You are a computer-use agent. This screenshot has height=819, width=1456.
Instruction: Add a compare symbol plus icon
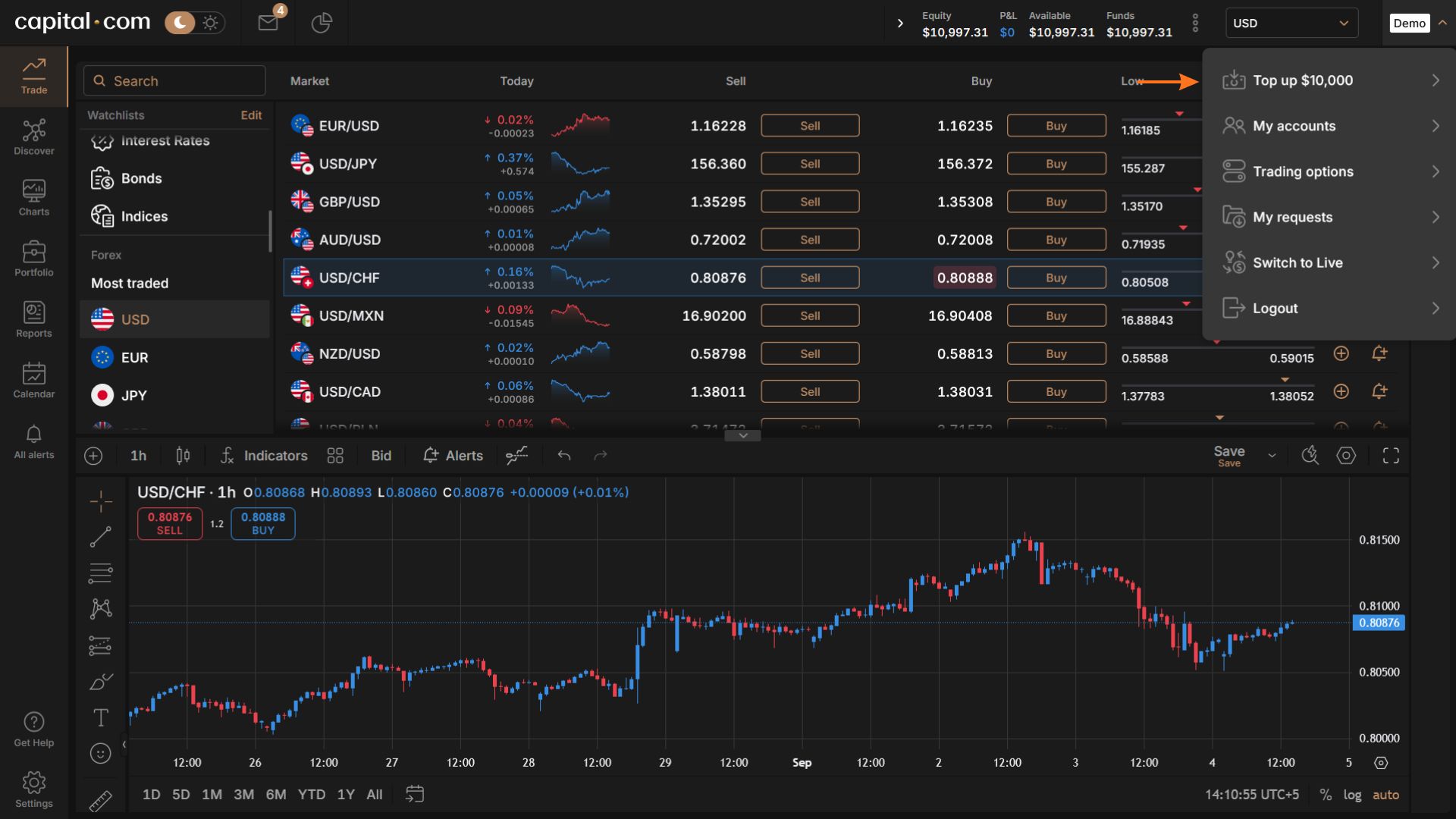93,455
